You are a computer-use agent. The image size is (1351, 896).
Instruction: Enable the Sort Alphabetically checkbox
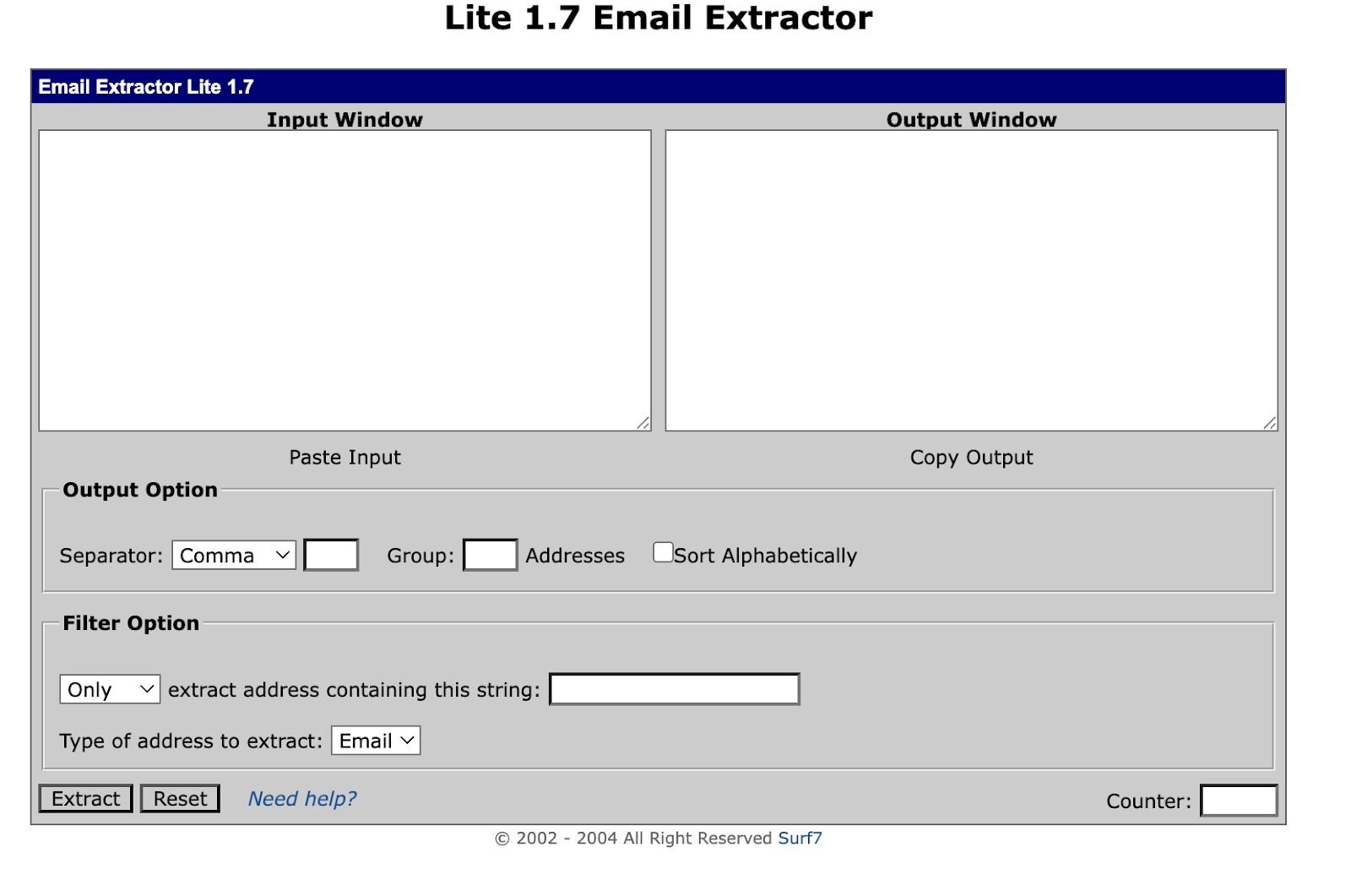tap(663, 552)
